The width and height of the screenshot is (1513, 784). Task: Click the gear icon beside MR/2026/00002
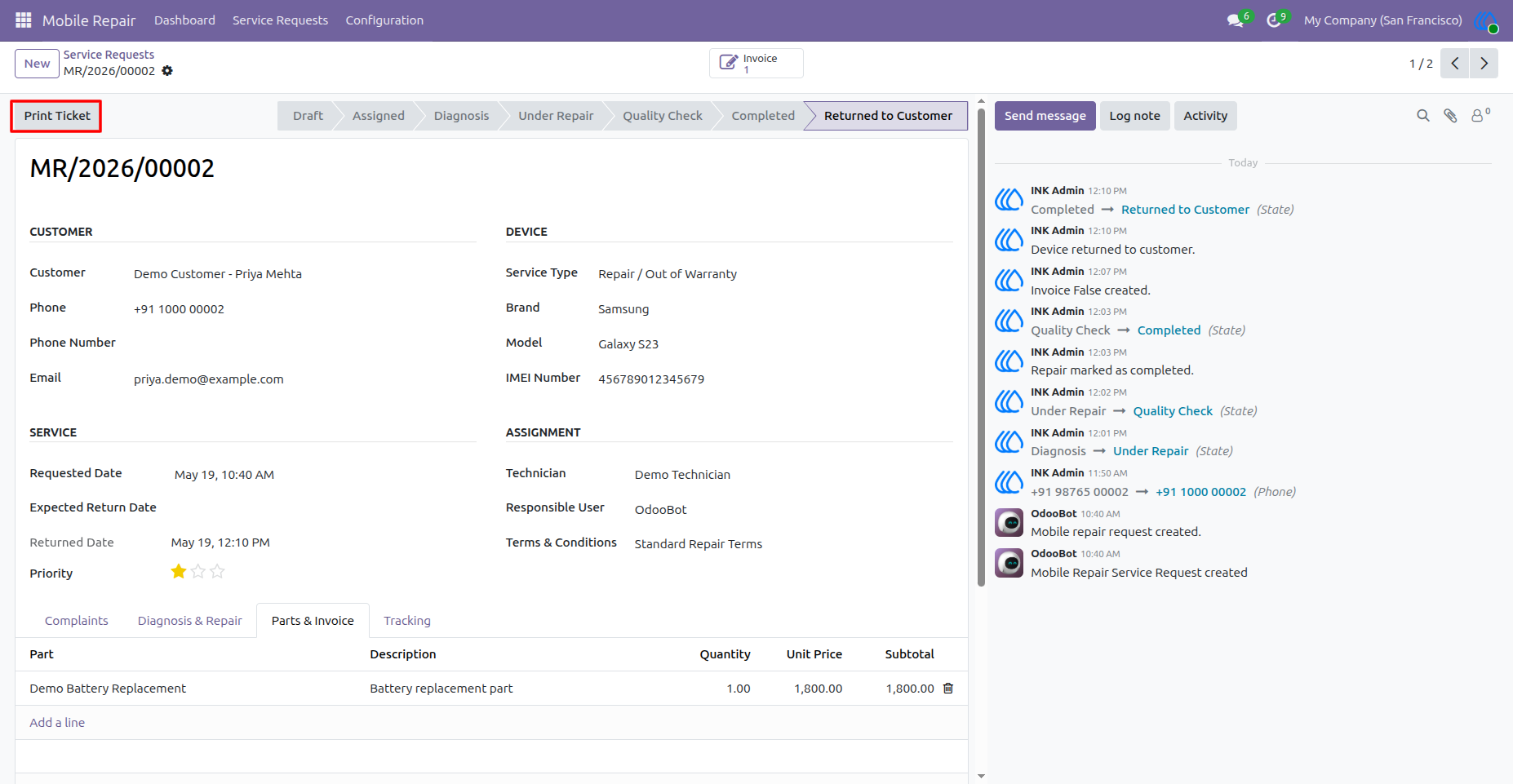167,71
